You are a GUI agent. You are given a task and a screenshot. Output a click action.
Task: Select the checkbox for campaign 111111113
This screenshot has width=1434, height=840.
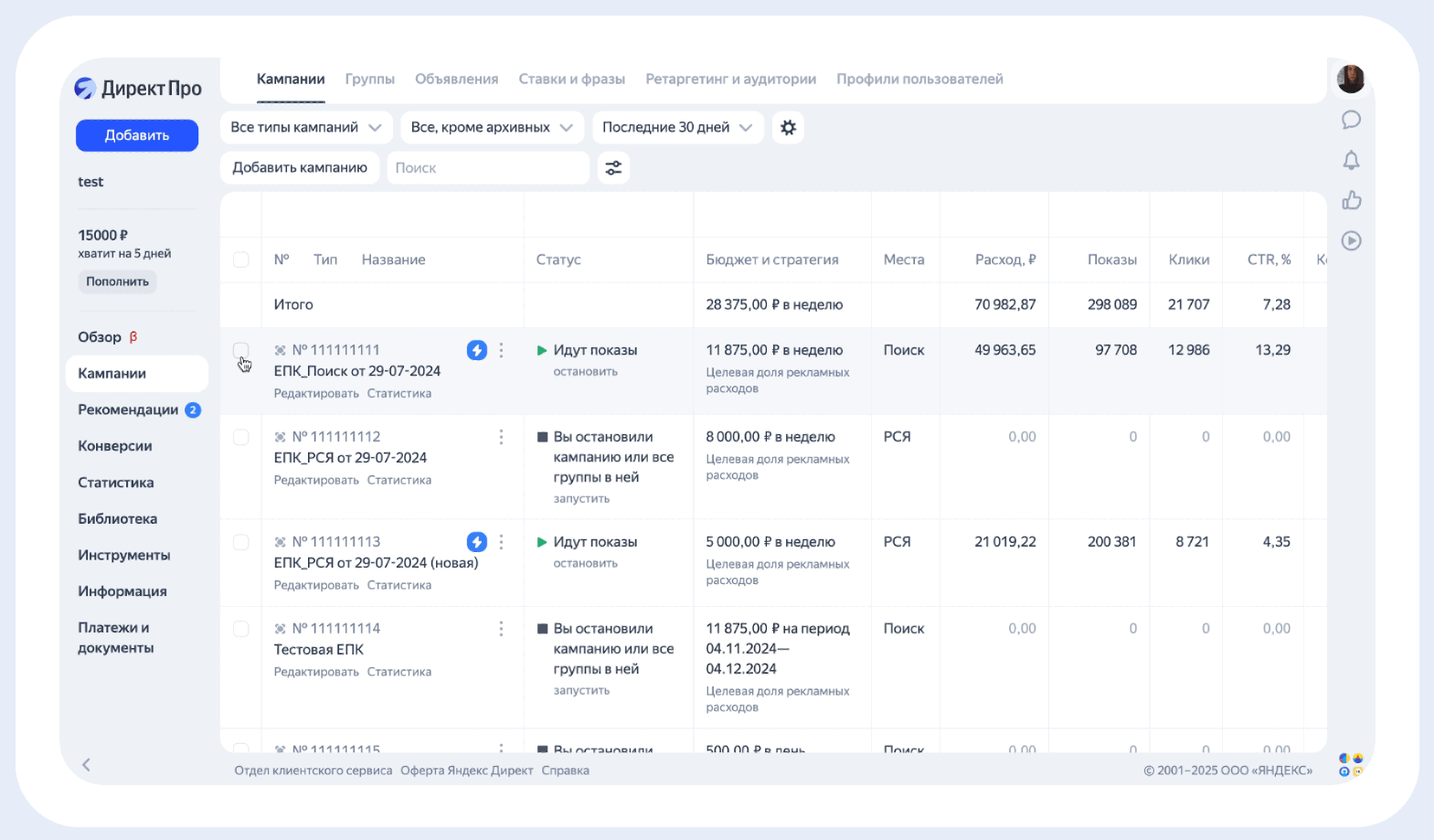[x=241, y=542]
